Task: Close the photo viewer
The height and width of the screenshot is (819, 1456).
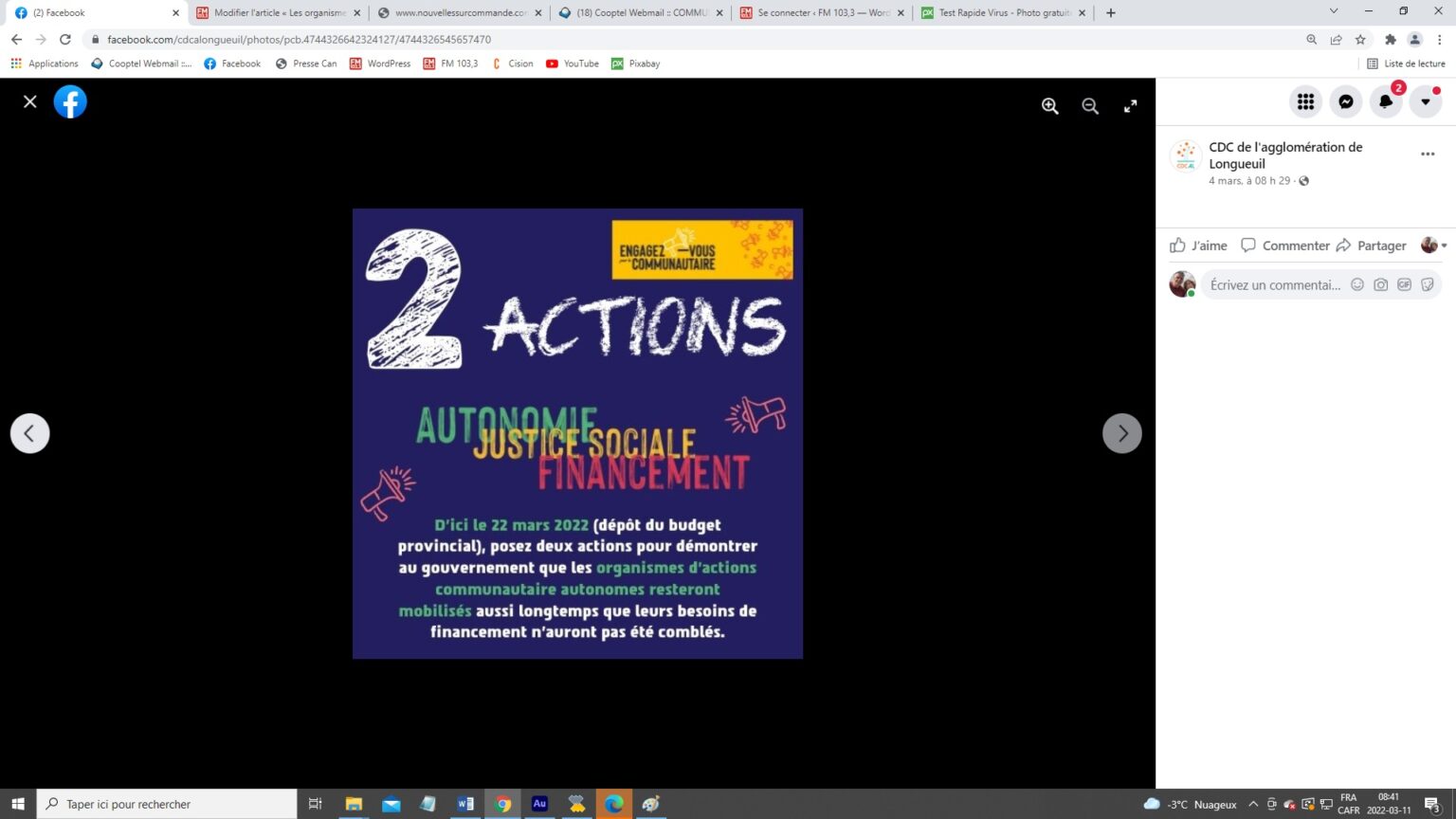Action: click(30, 101)
